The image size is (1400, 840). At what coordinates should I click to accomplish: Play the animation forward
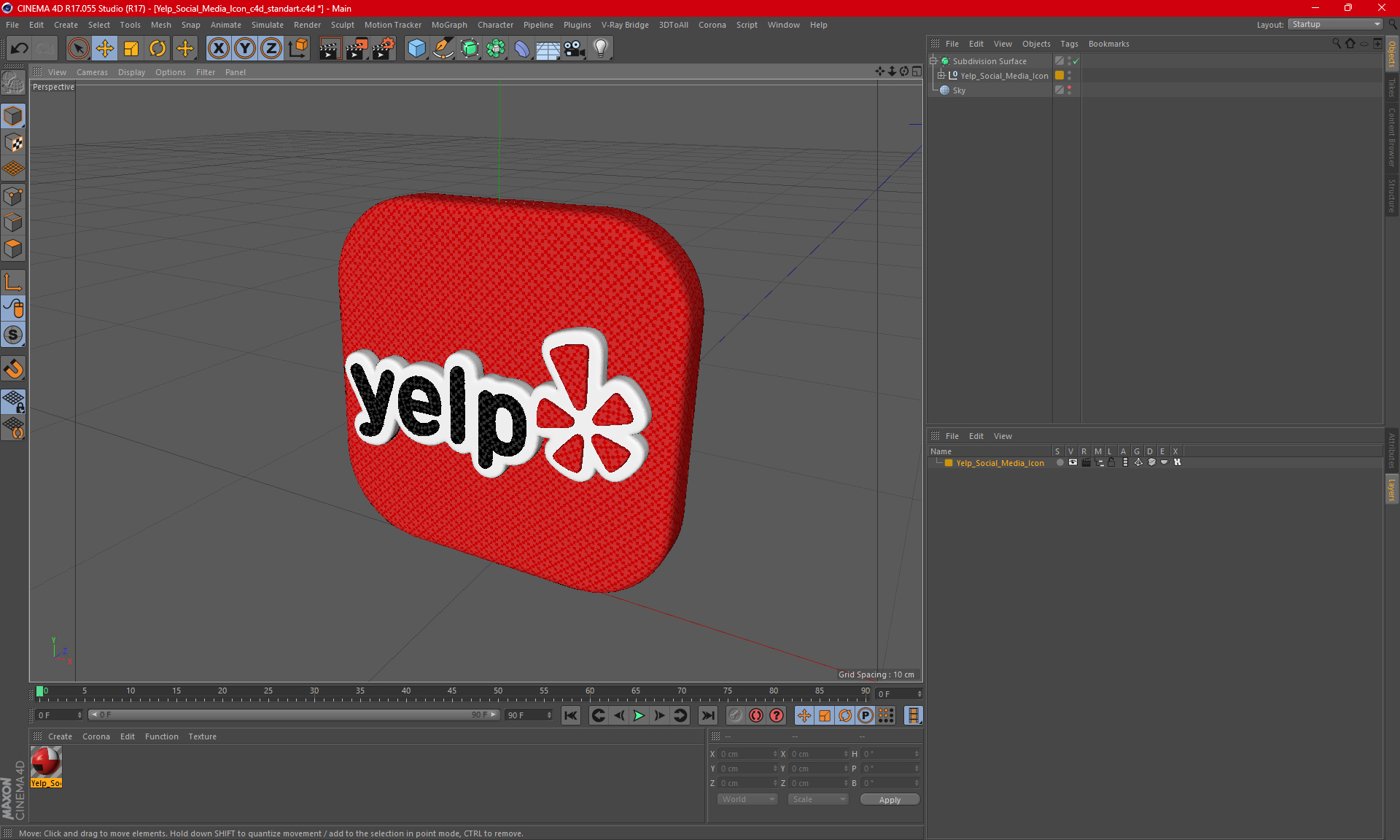[x=639, y=715]
